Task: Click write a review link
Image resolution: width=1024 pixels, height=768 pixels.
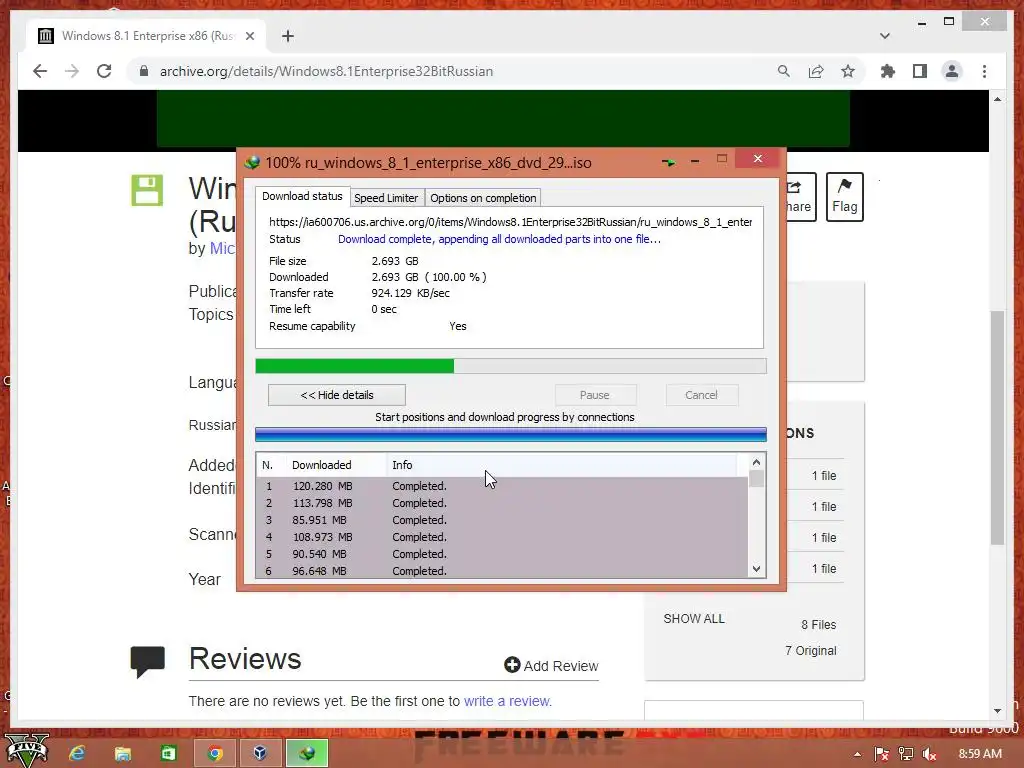Action: click(x=507, y=701)
